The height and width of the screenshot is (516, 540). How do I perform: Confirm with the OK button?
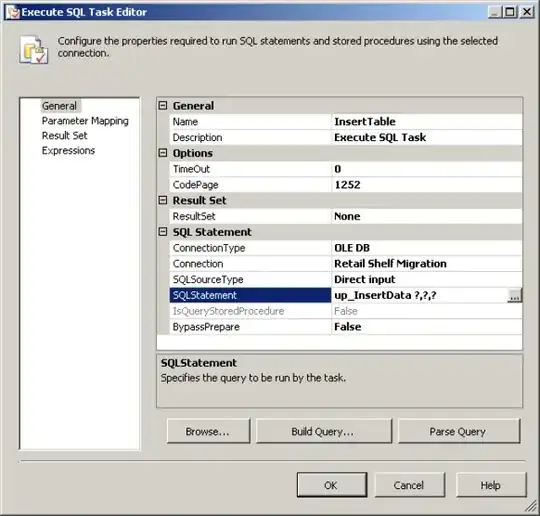coord(332,485)
